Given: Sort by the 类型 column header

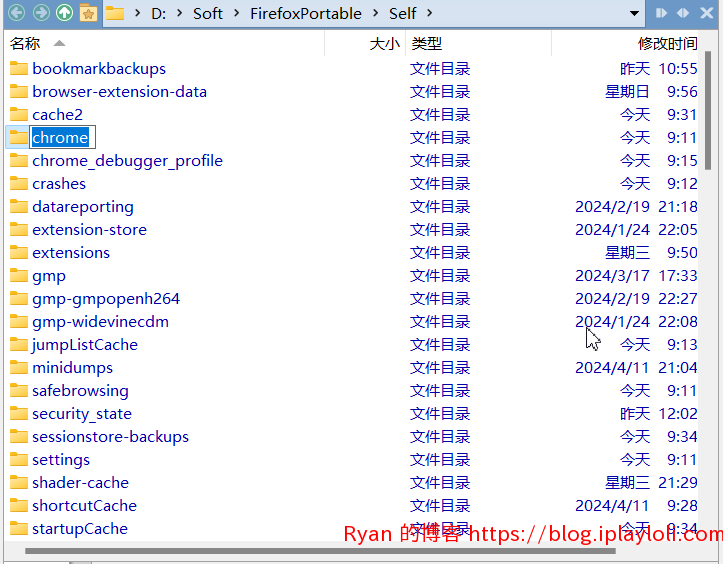Looking at the screenshot, I should pyautogui.click(x=479, y=44).
